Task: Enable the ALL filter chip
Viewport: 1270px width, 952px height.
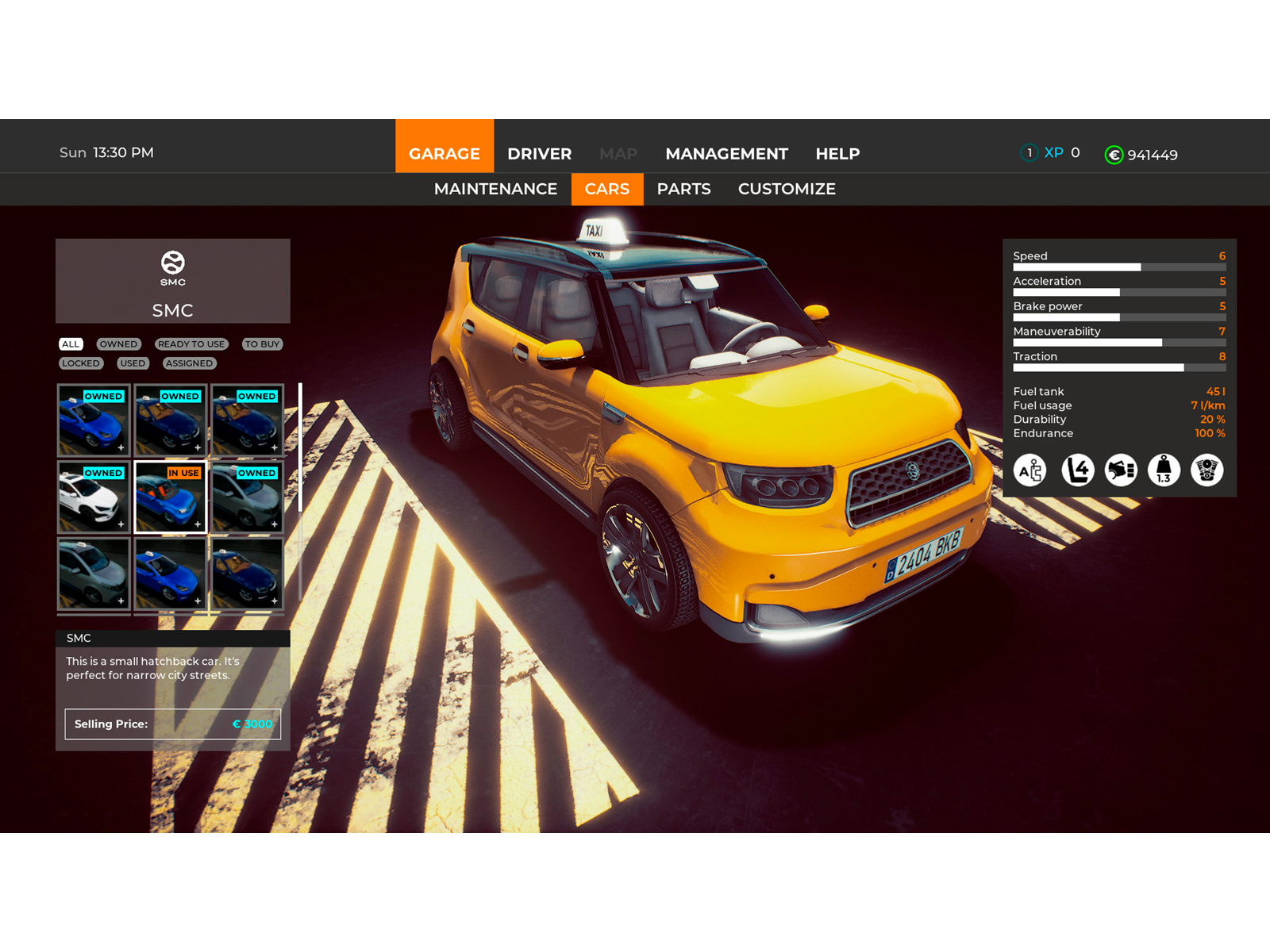Action: tap(71, 344)
